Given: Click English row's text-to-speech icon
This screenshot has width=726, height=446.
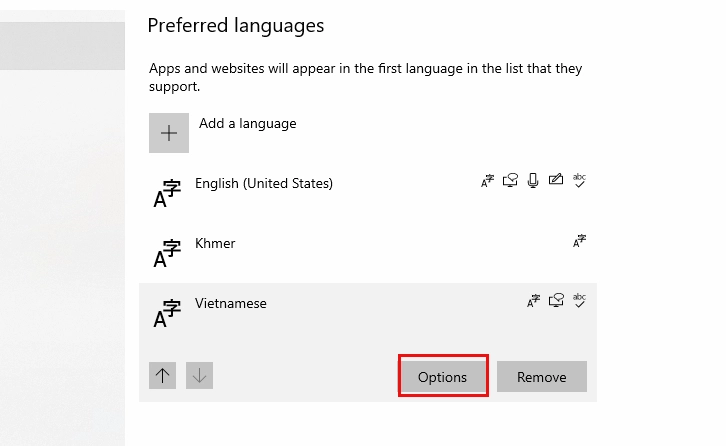Looking at the screenshot, I should 510,181.
